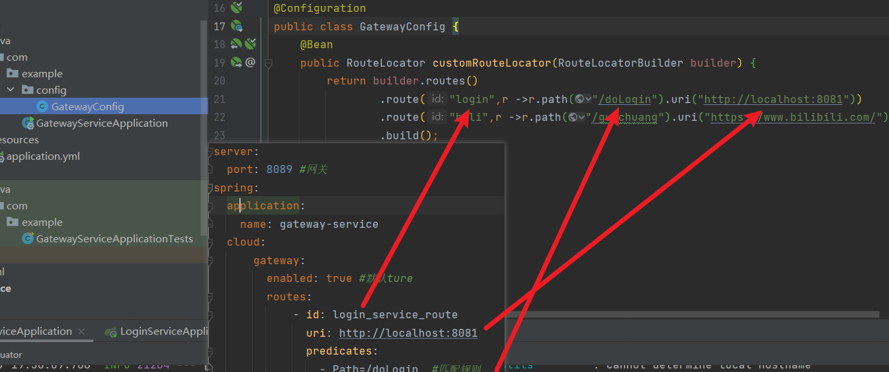Click 'name: gateway-service' in the YAML
889x372 pixels.
(x=309, y=224)
